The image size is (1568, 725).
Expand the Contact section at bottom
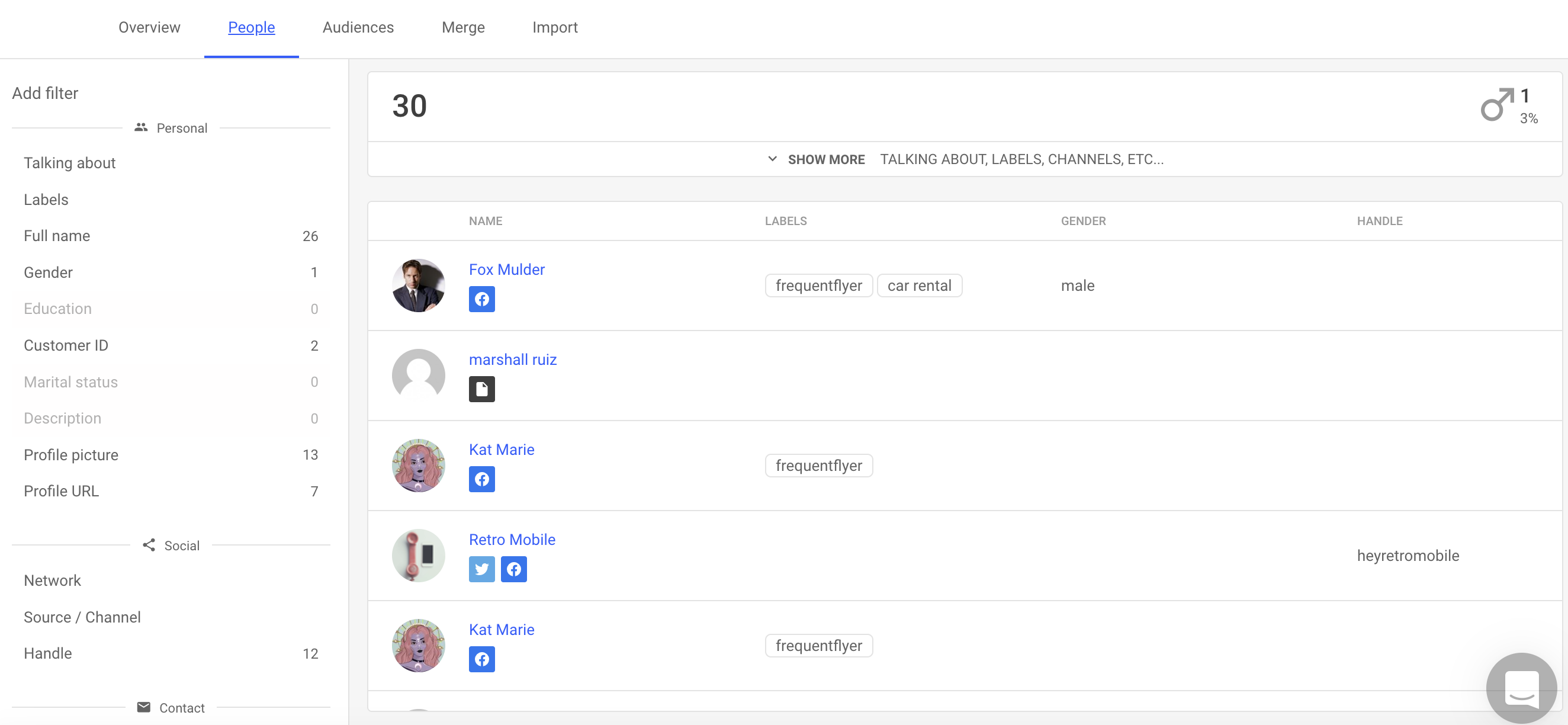171,707
